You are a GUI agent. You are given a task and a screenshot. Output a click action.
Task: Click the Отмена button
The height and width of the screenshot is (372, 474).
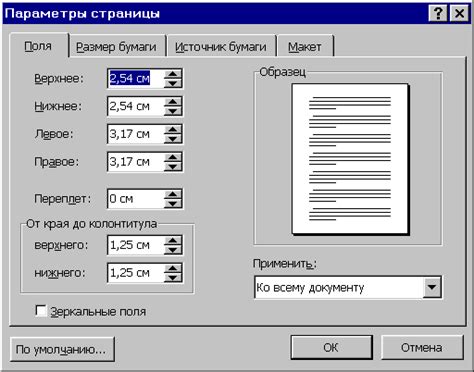422,347
